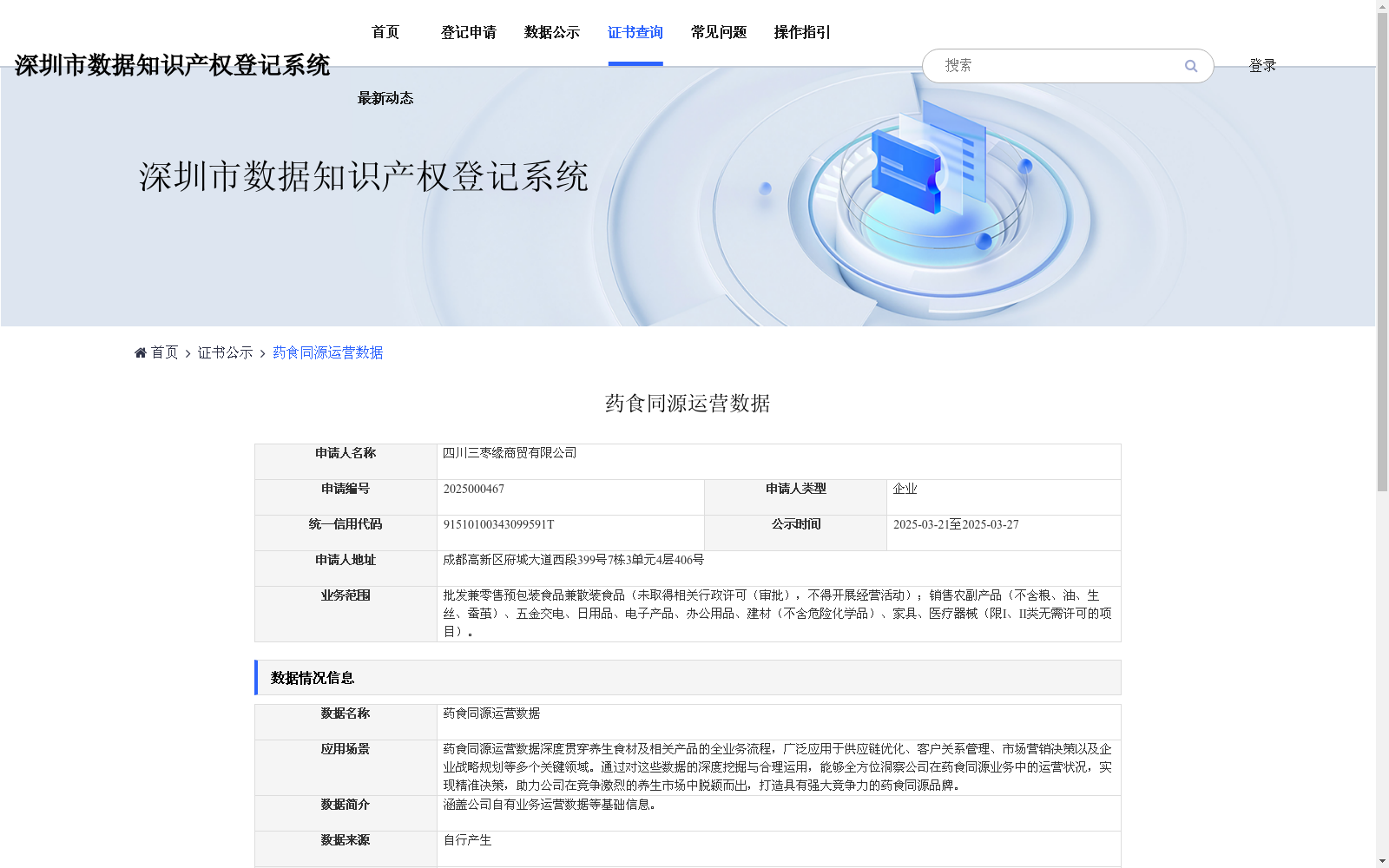
Task: Click the scrollbar up arrow
Action: 1382,7
